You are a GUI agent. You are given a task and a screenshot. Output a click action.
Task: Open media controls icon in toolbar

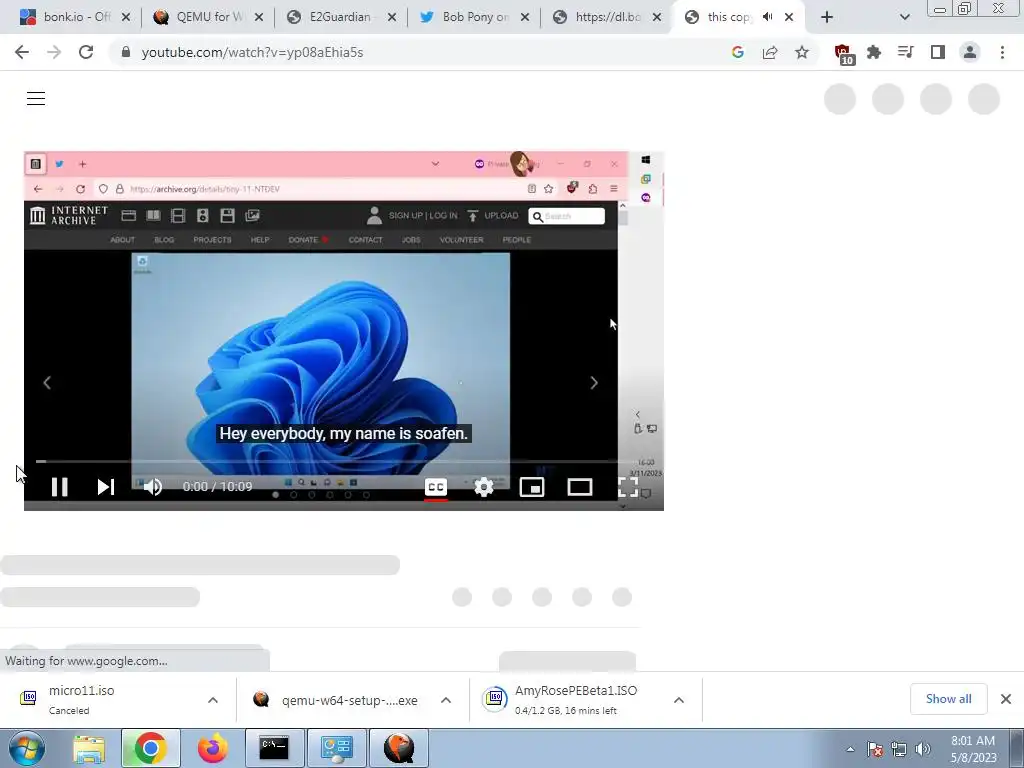[906, 52]
